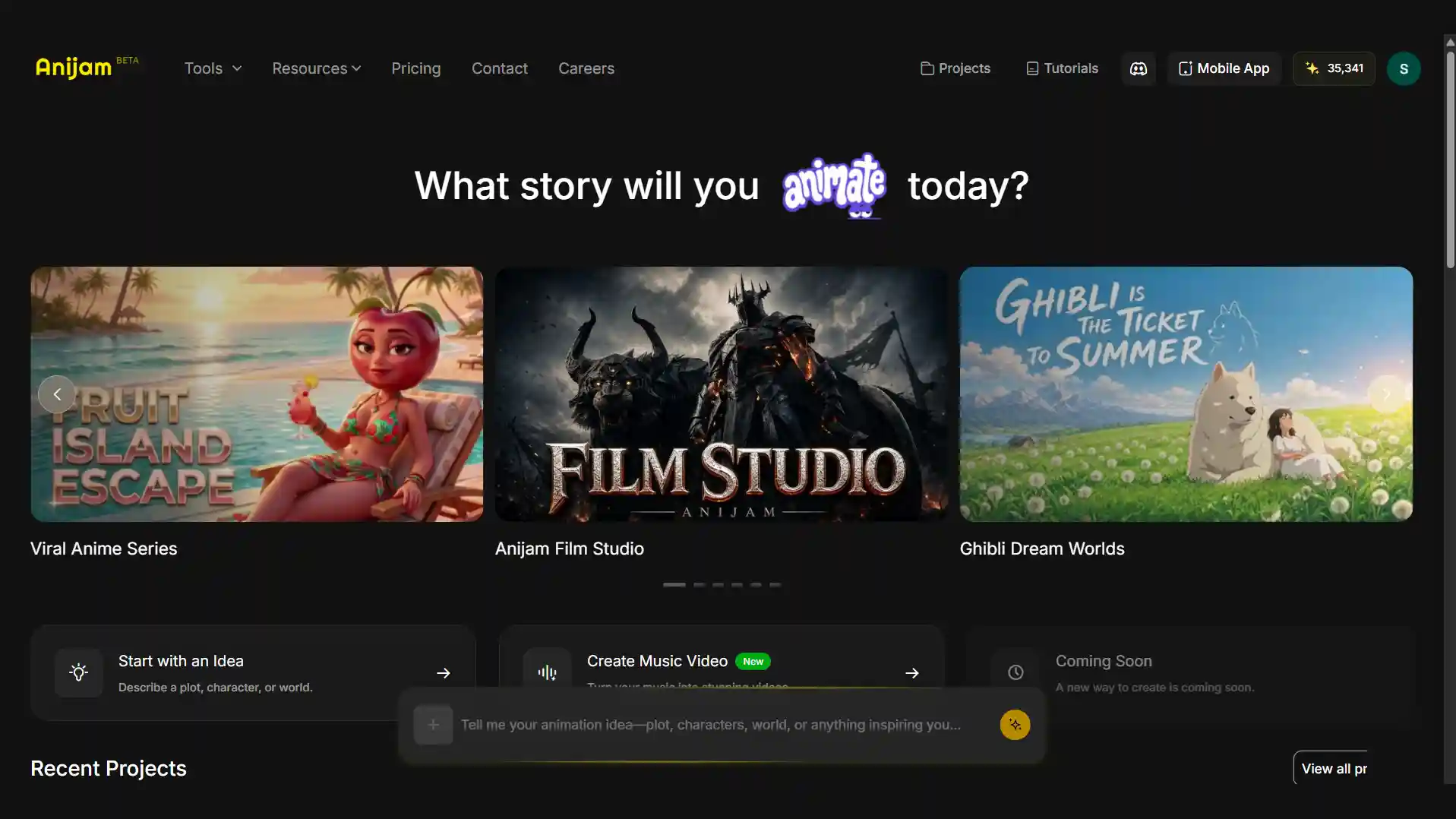
Task: Click the Anijam Film Studio title
Action: point(569,549)
